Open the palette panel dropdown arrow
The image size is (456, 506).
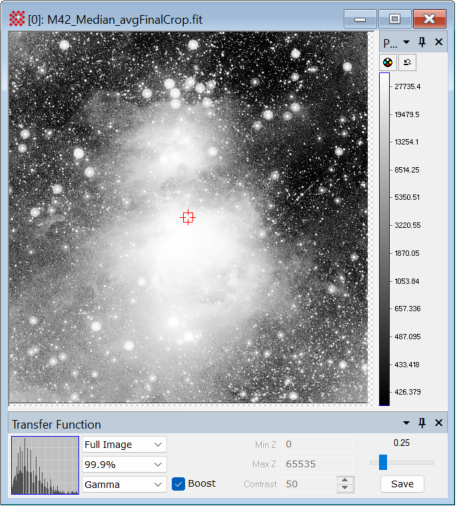click(x=406, y=42)
